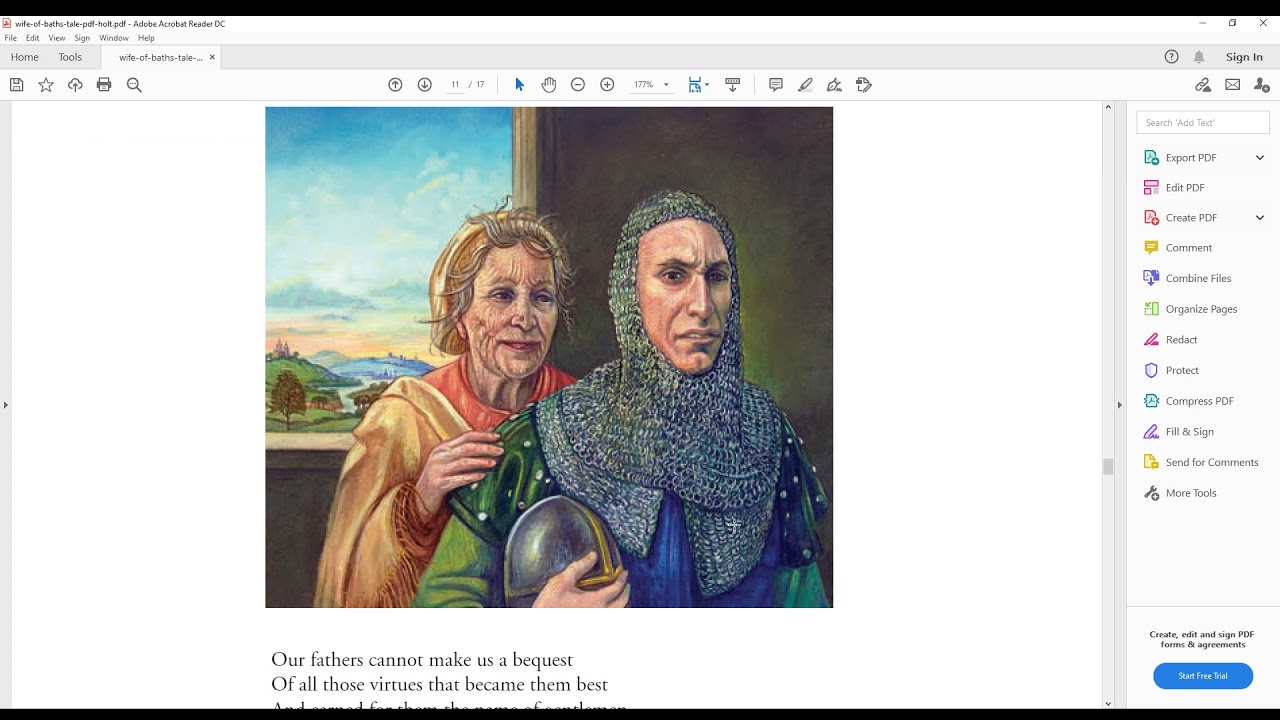
Task: Click the share with others icon
Action: pyautogui.click(x=1262, y=85)
